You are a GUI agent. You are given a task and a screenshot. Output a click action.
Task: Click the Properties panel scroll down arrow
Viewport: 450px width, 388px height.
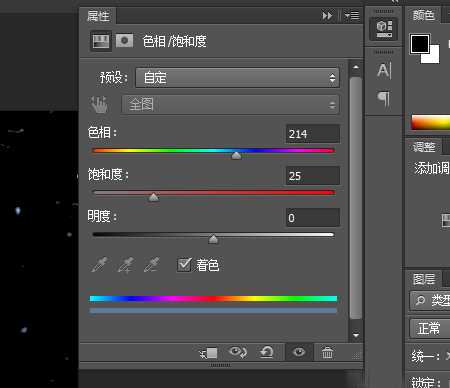tap(356, 335)
